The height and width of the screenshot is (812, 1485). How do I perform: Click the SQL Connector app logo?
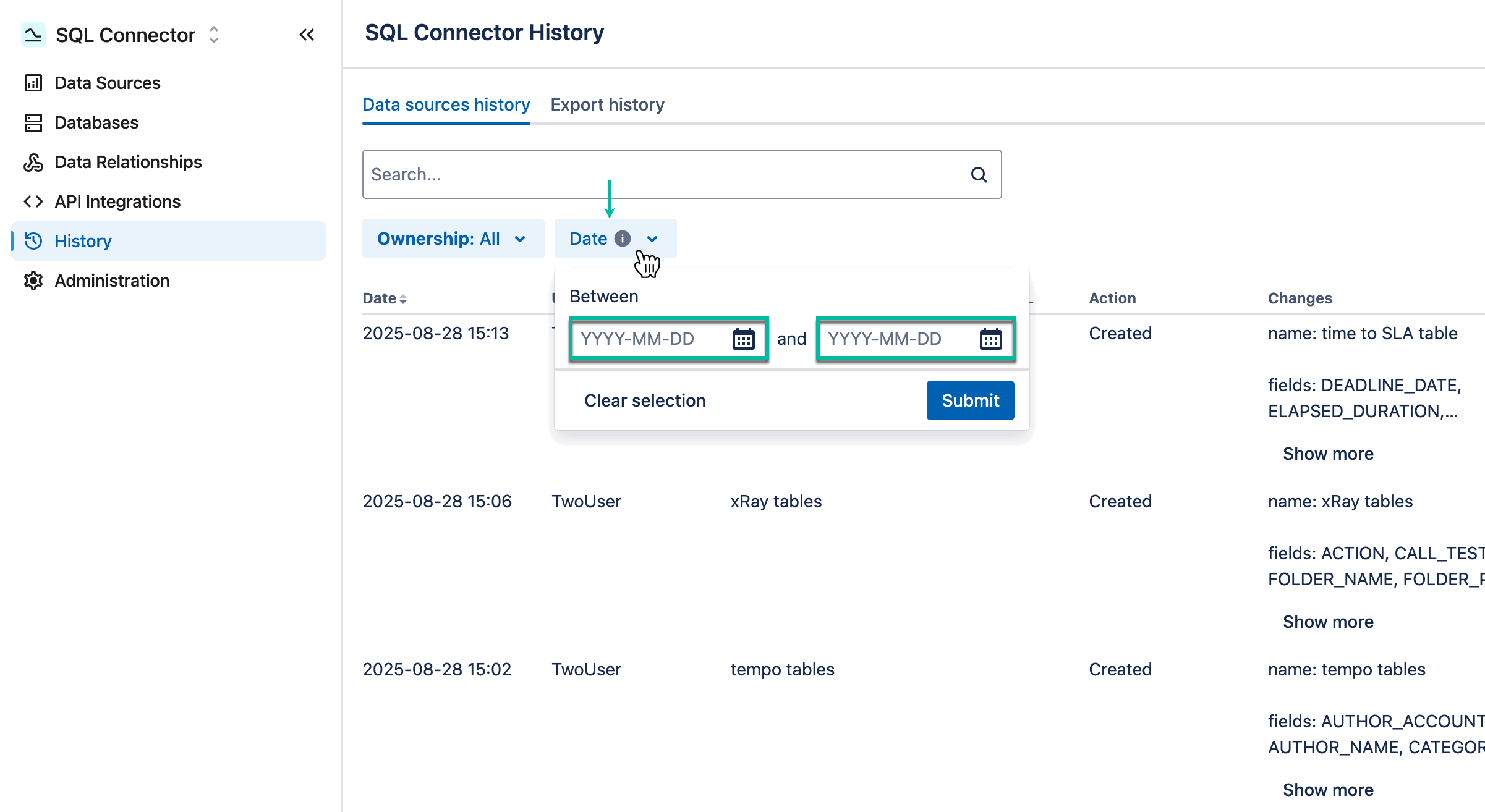(33, 35)
